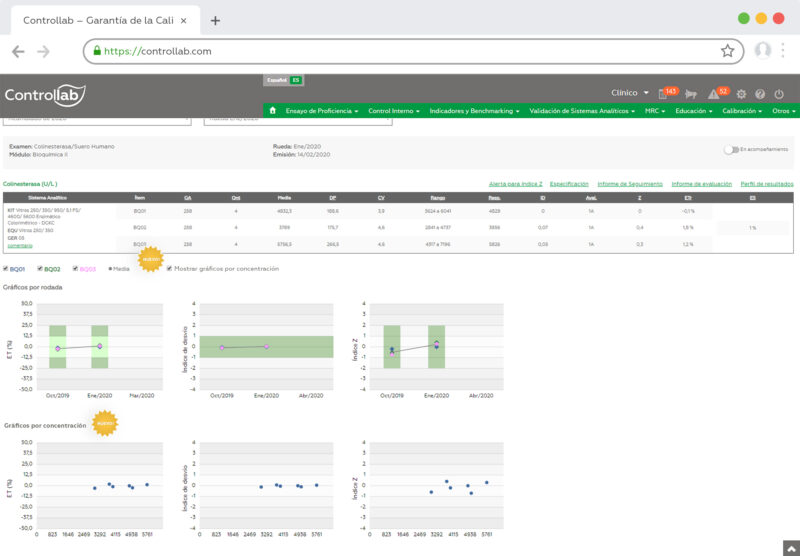Open the Clínico dropdown

(630, 93)
